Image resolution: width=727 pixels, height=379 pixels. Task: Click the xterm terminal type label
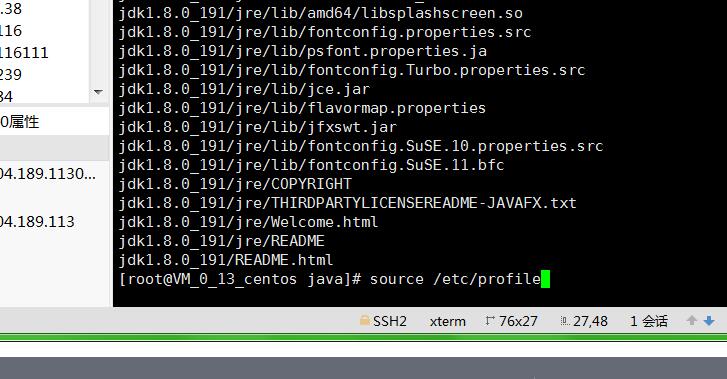(x=447, y=321)
